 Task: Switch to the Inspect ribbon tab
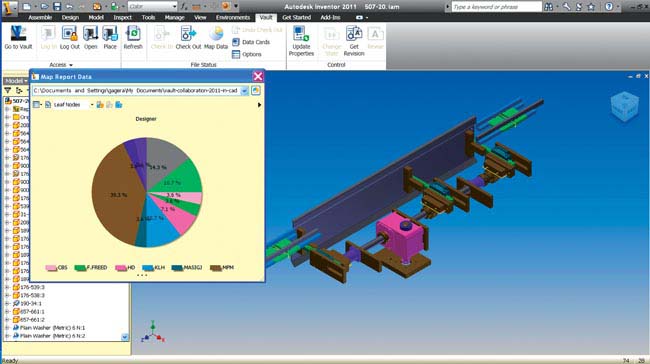click(122, 17)
